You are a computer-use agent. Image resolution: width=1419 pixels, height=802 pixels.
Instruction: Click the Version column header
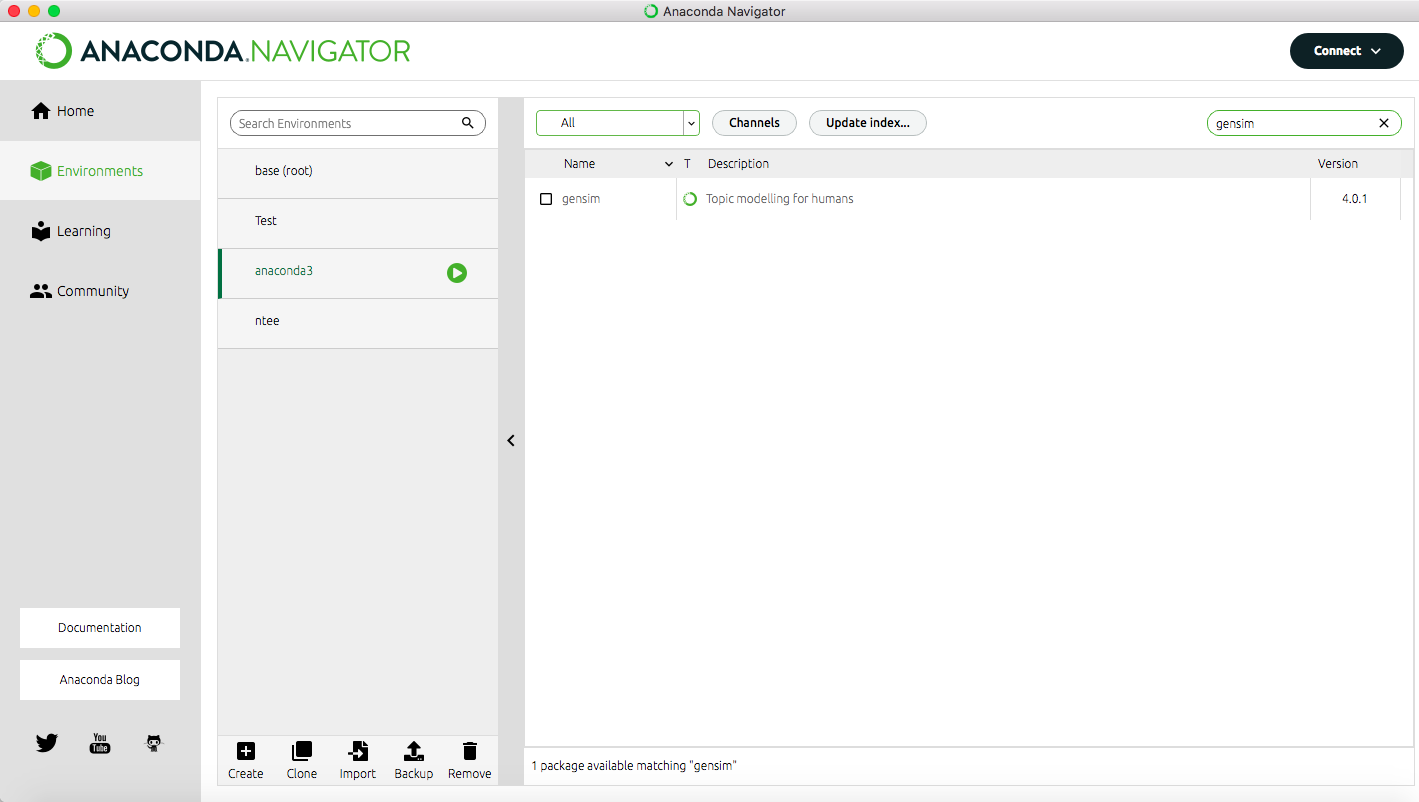1338,164
